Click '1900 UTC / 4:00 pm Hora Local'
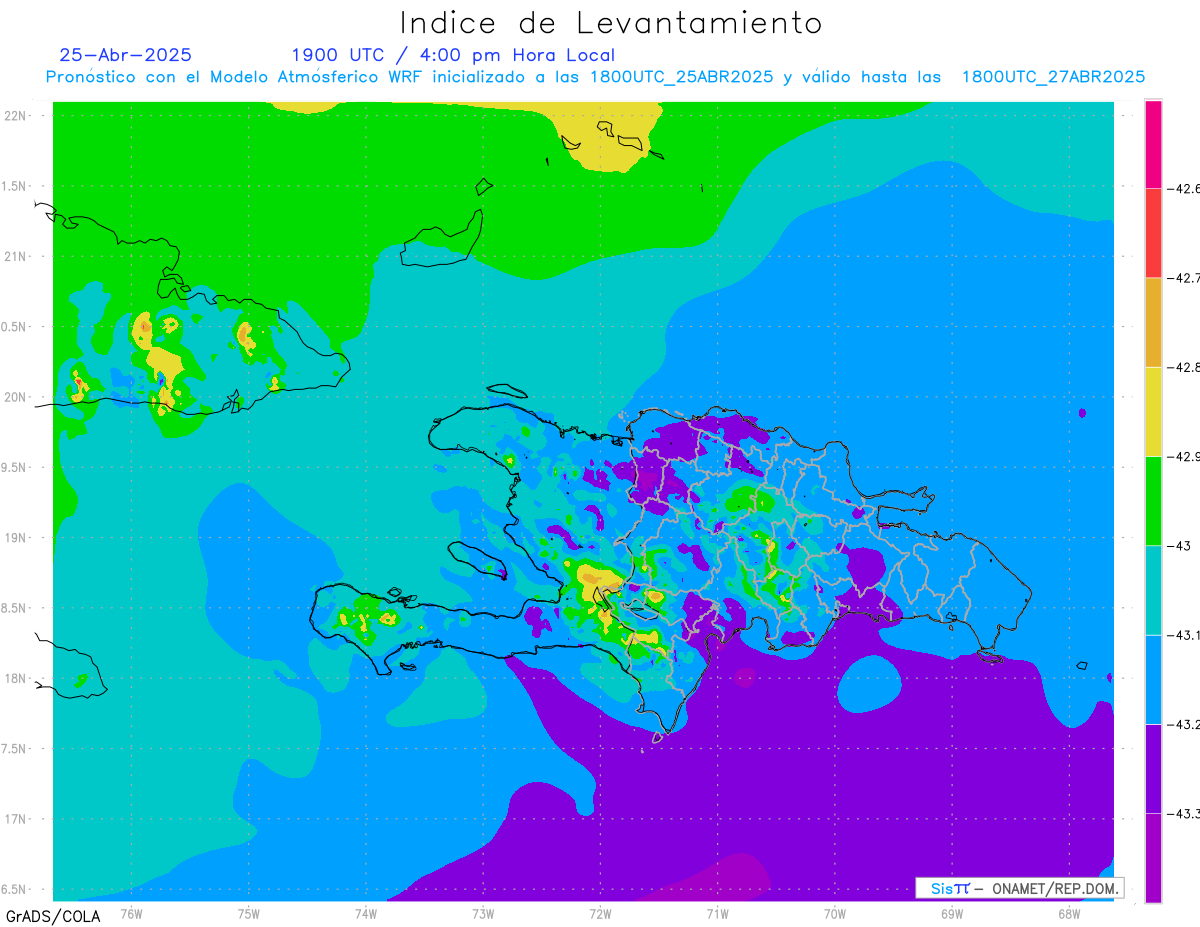Screen dimensions: 1200x927 (x=453, y=55)
